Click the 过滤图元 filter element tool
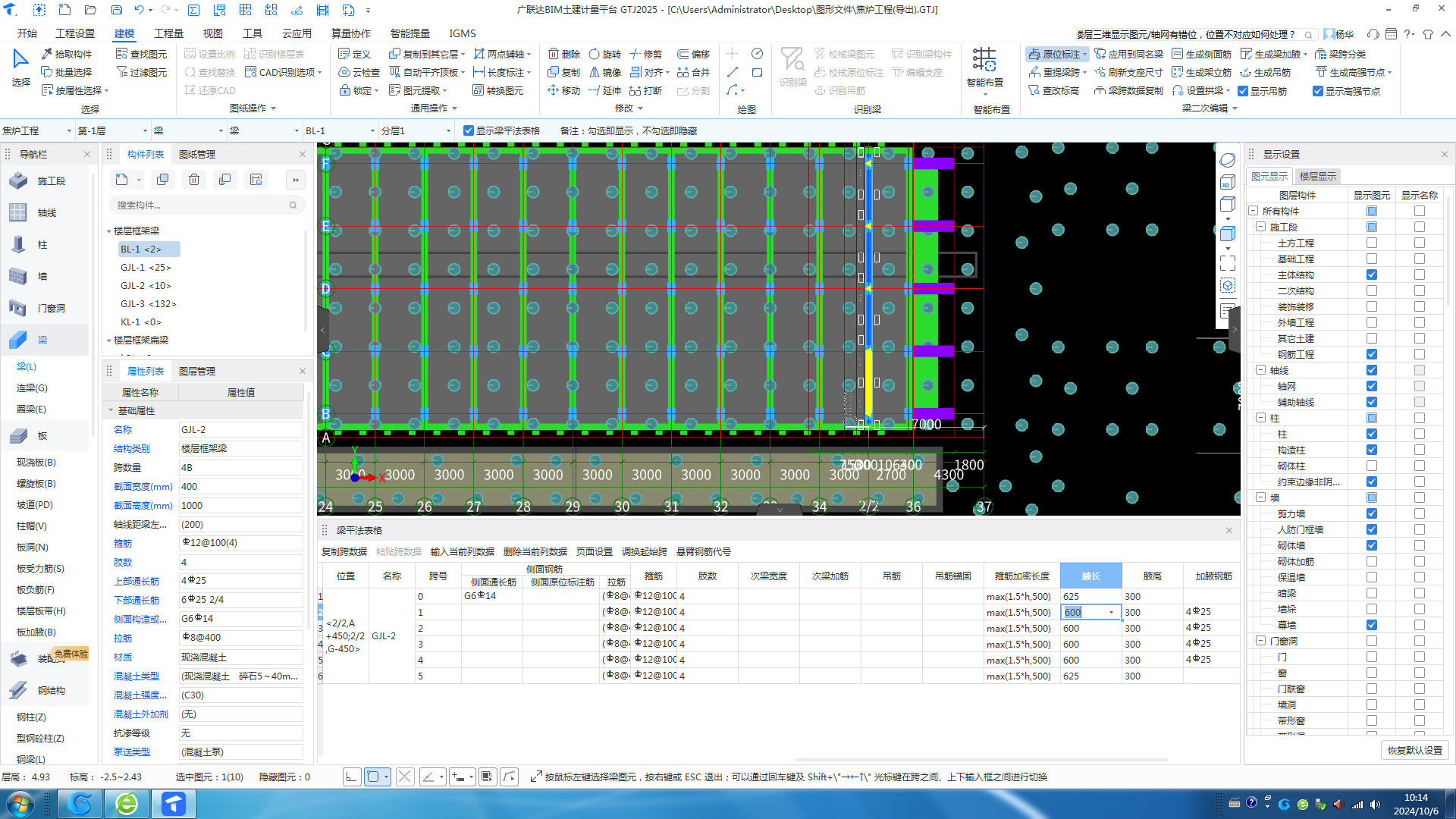This screenshot has width=1456, height=819. click(141, 72)
